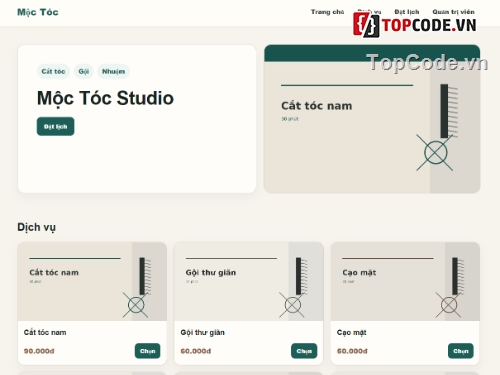The width and height of the screenshot is (500, 375).
Task: Click the 90.000đ price
Action: tap(39, 351)
